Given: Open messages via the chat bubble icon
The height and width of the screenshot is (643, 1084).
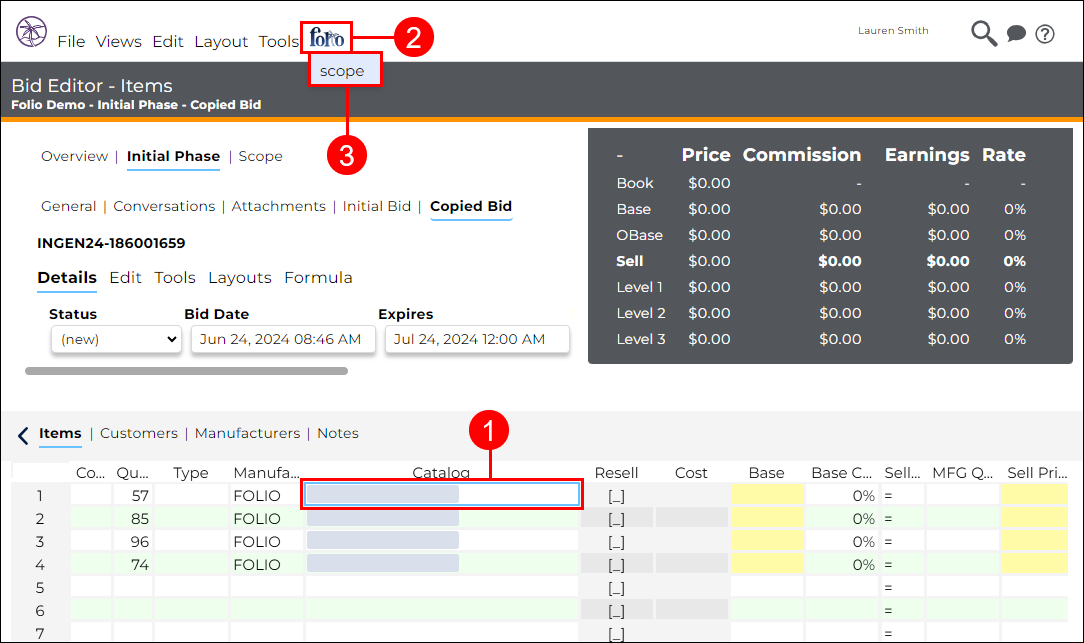Looking at the screenshot, I should 1016,33.
